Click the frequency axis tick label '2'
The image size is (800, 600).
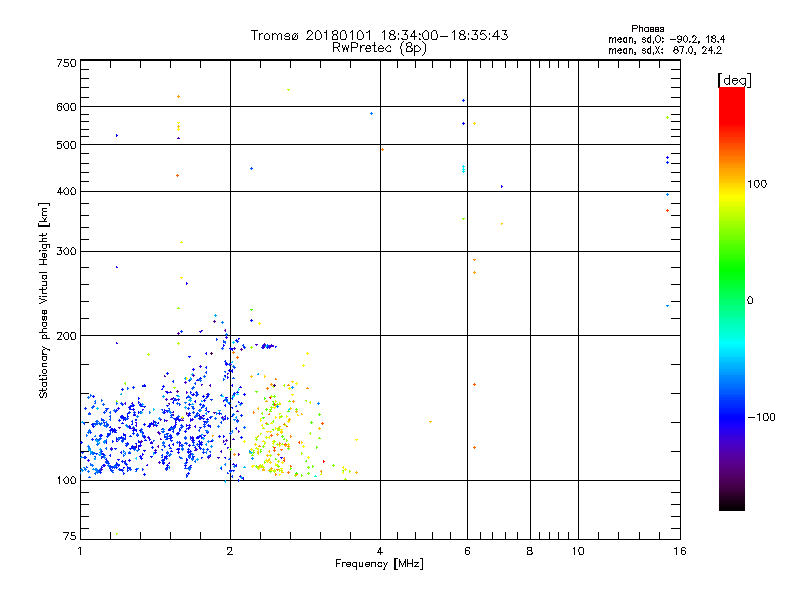pos(230,551)
